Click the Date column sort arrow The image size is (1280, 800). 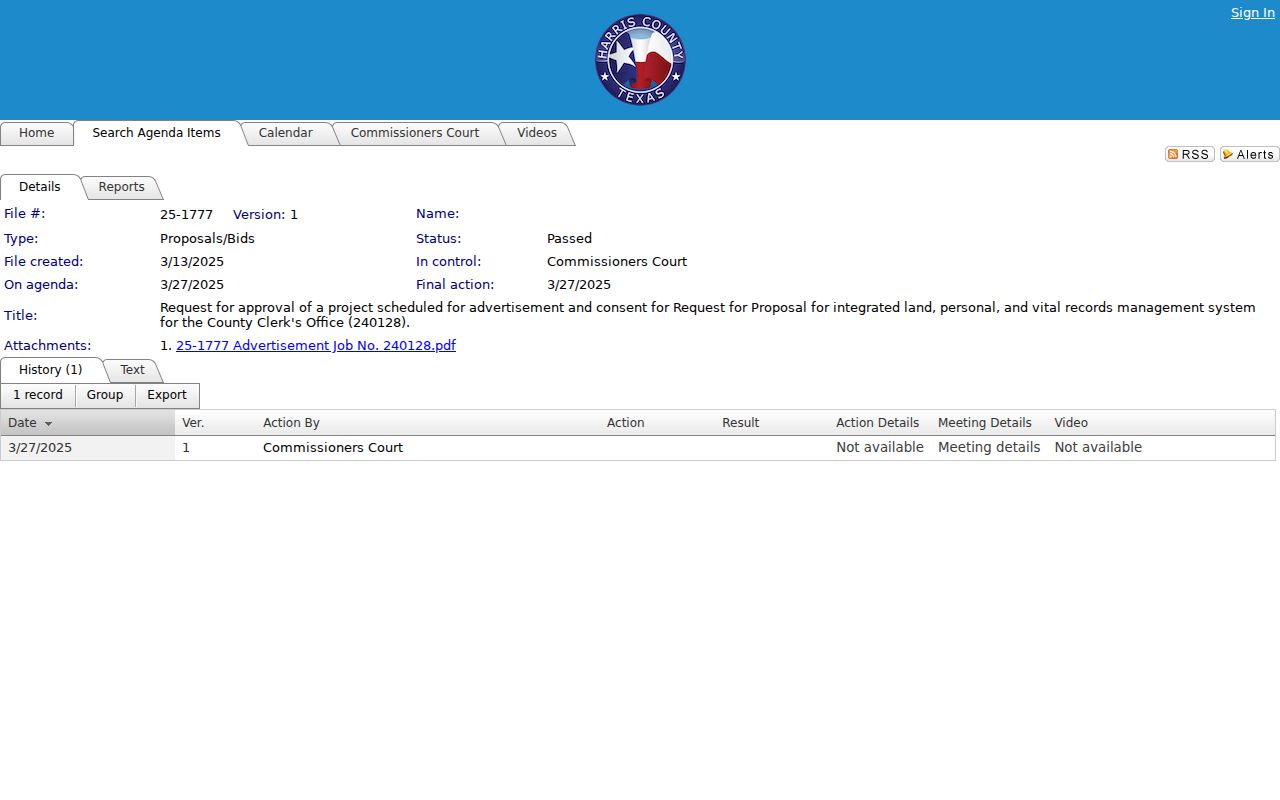[48, 424]
